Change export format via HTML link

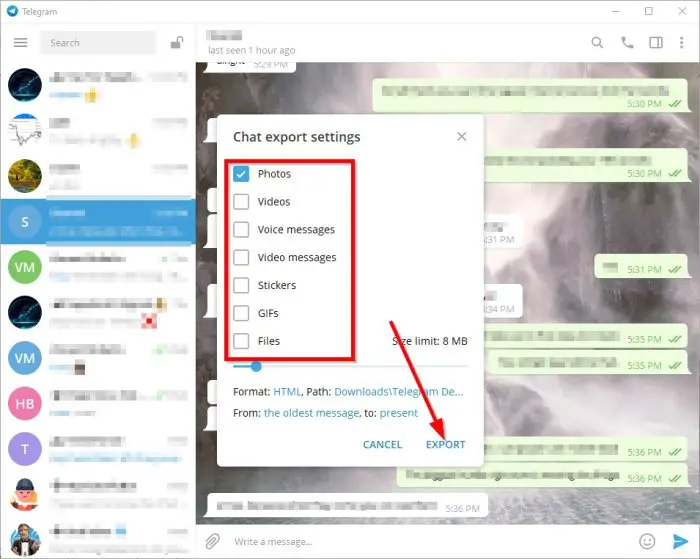point(287,392)
